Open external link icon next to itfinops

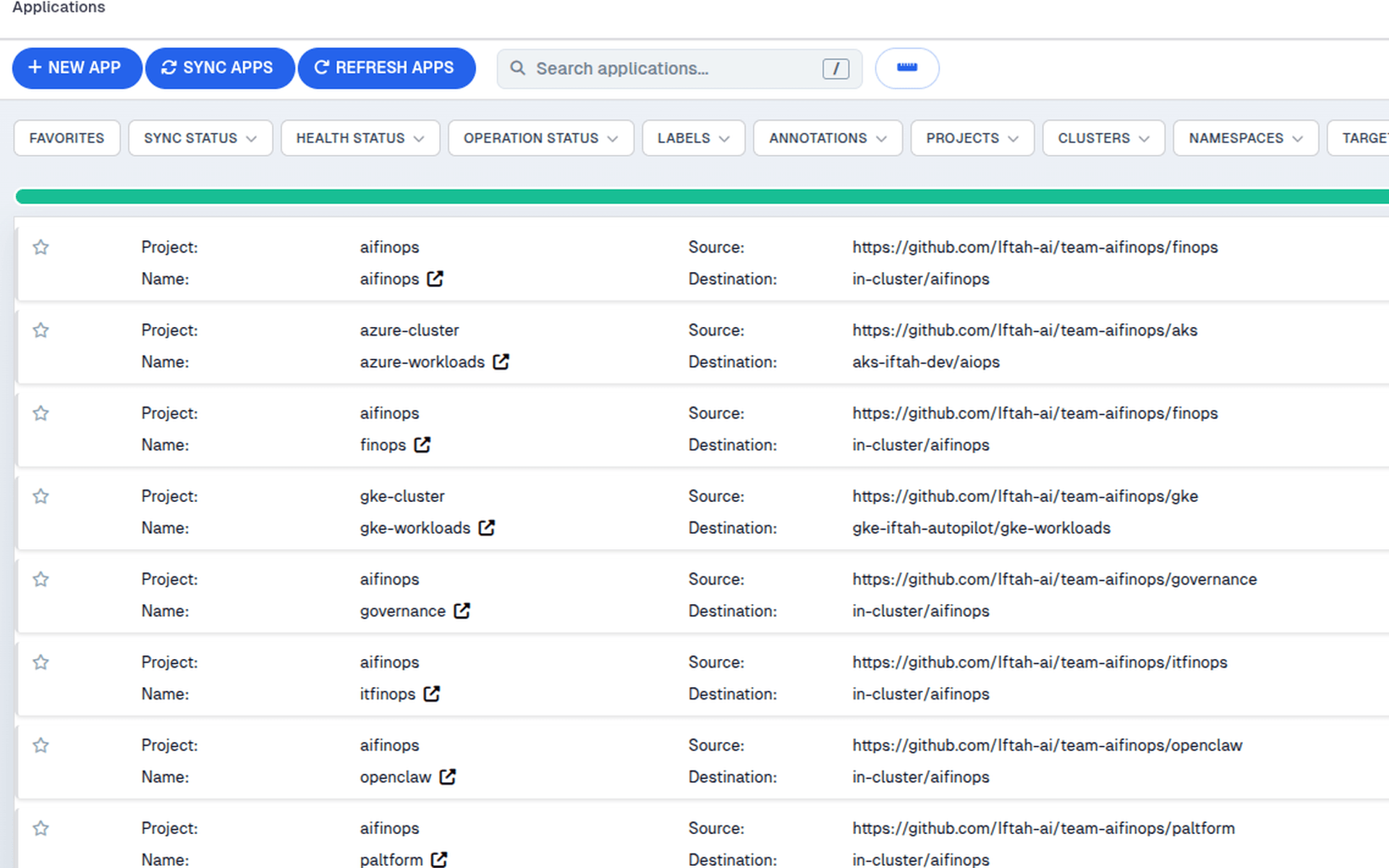pos(432,694)
